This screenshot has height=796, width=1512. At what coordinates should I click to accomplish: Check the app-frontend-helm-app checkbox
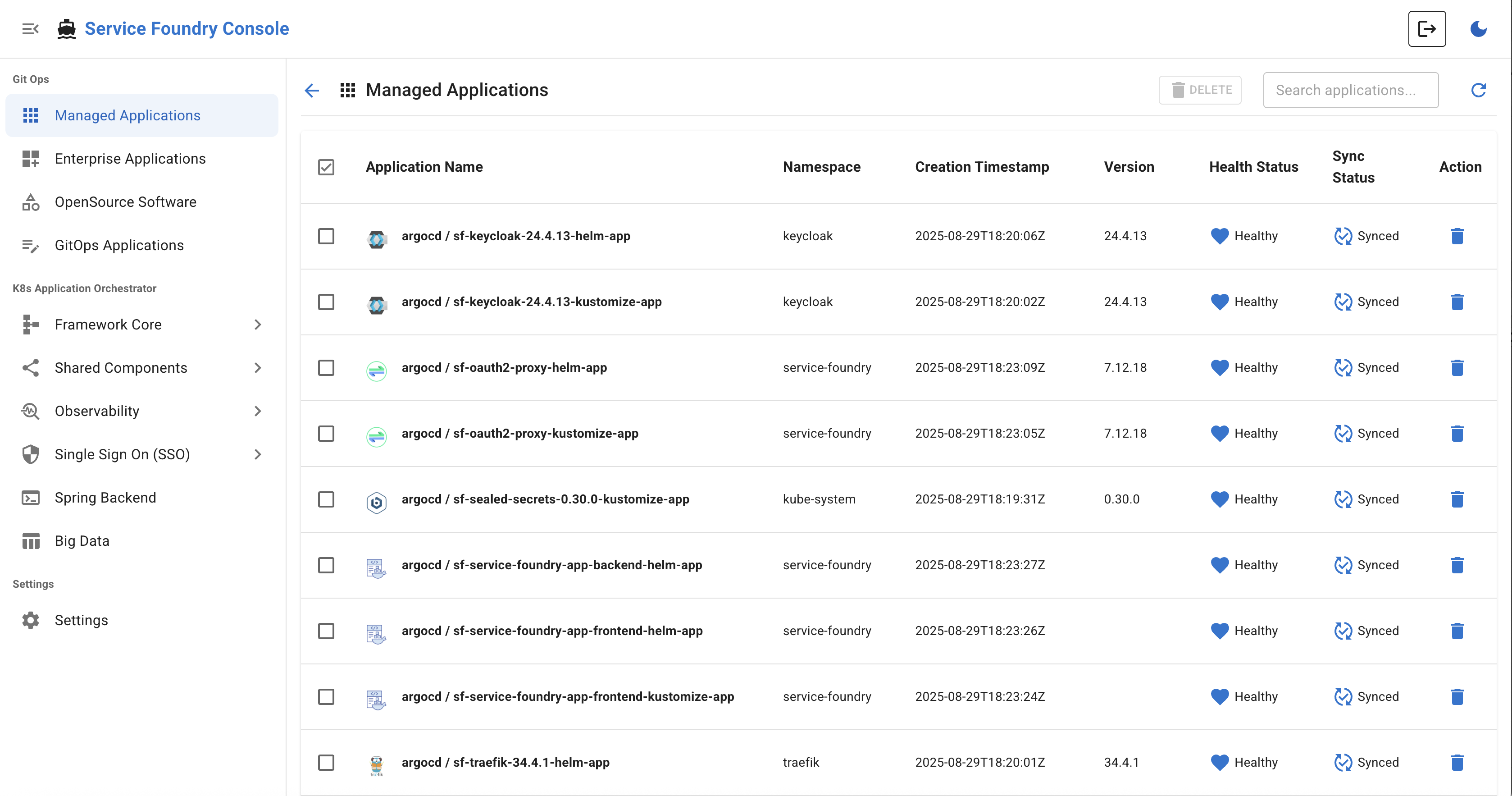(x=326, y=631)
